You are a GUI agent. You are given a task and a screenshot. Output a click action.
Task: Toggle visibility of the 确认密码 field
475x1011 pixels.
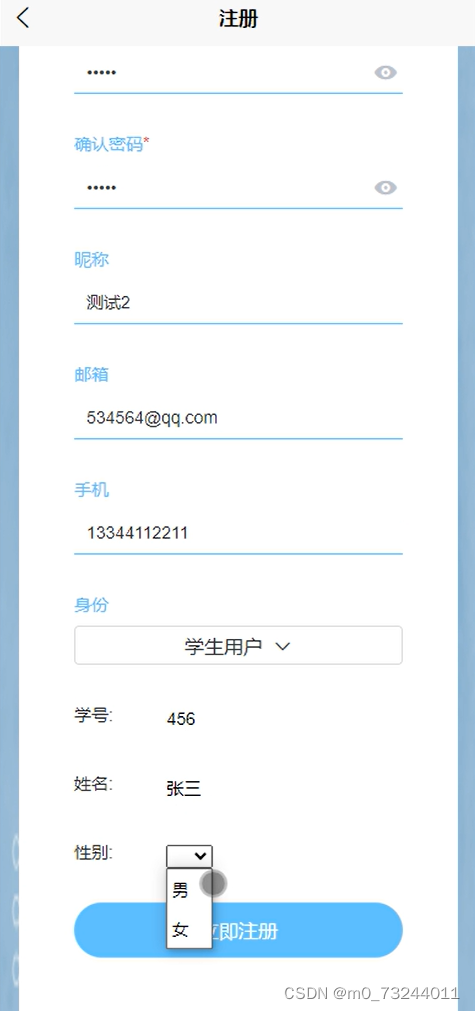click(x=385, y=188)
